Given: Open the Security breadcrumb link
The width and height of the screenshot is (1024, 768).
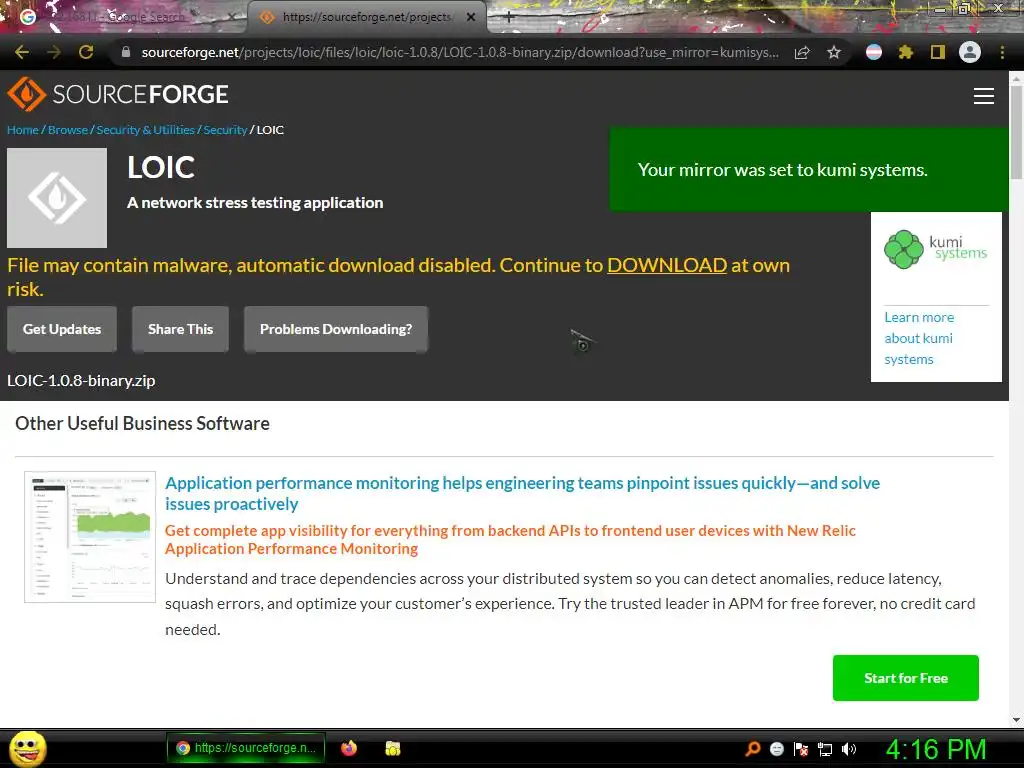Looking at the screenshot, I should tap(225, 130).
